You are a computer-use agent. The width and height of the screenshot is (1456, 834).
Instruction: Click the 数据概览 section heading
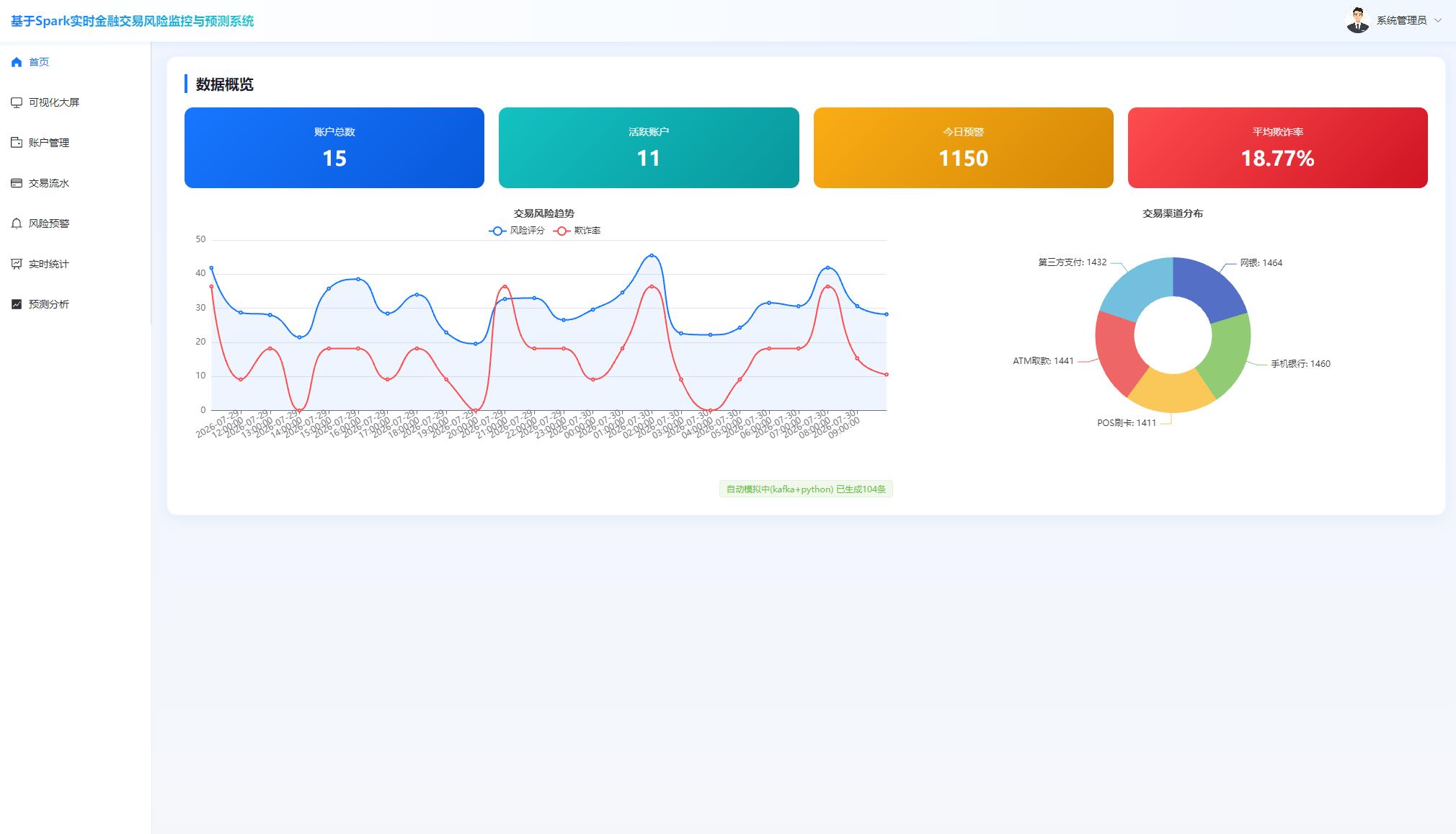coord(225,84)
